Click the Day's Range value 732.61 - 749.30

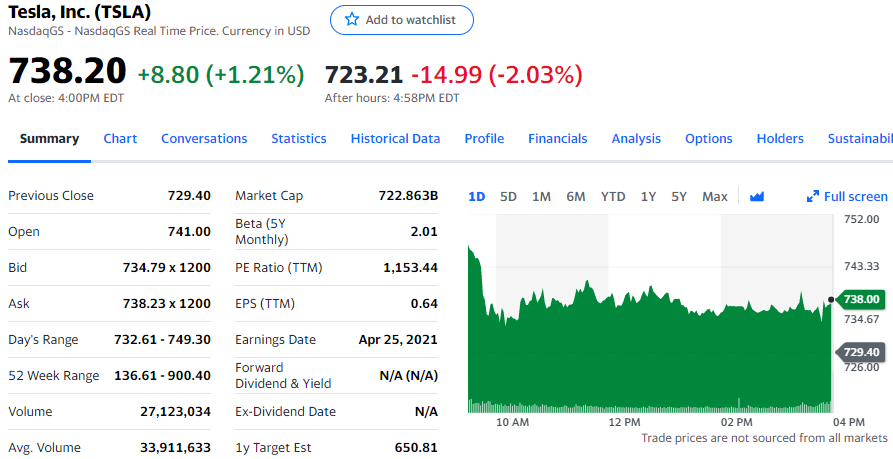coord(162,339)
